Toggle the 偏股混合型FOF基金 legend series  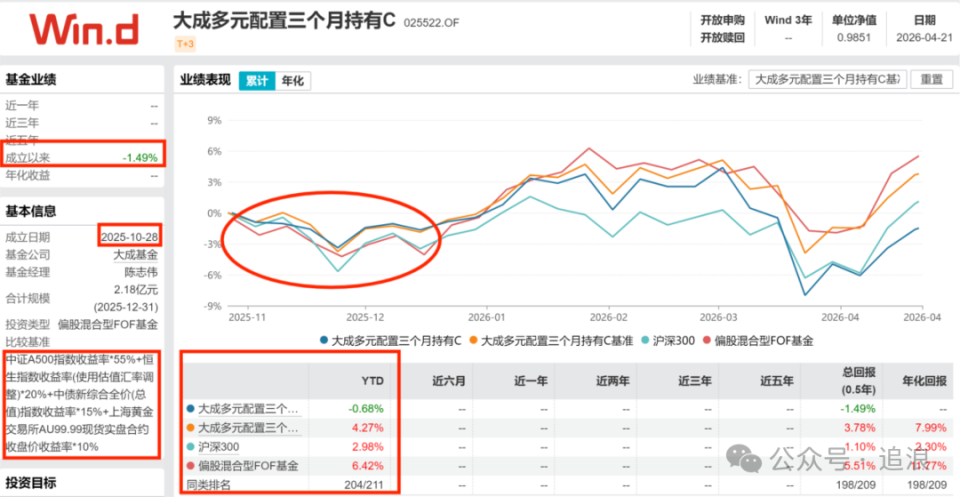tap(758, 341)
